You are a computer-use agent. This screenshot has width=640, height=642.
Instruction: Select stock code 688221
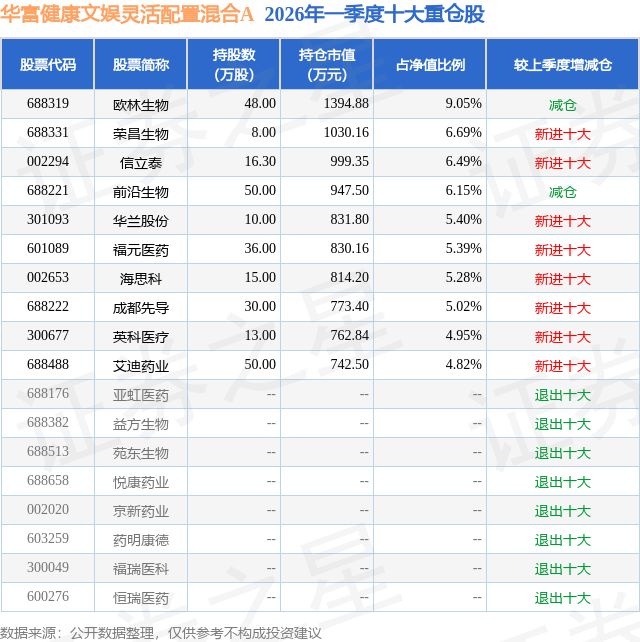tap(48, 191)
